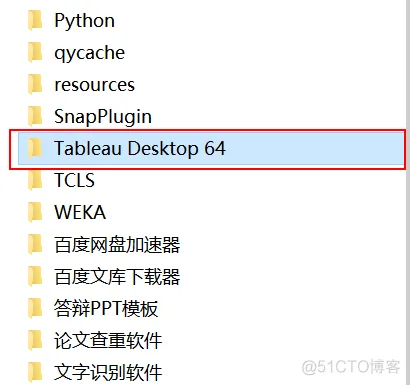Click the 百度文库下载器 folder icon

pos(35,276)
